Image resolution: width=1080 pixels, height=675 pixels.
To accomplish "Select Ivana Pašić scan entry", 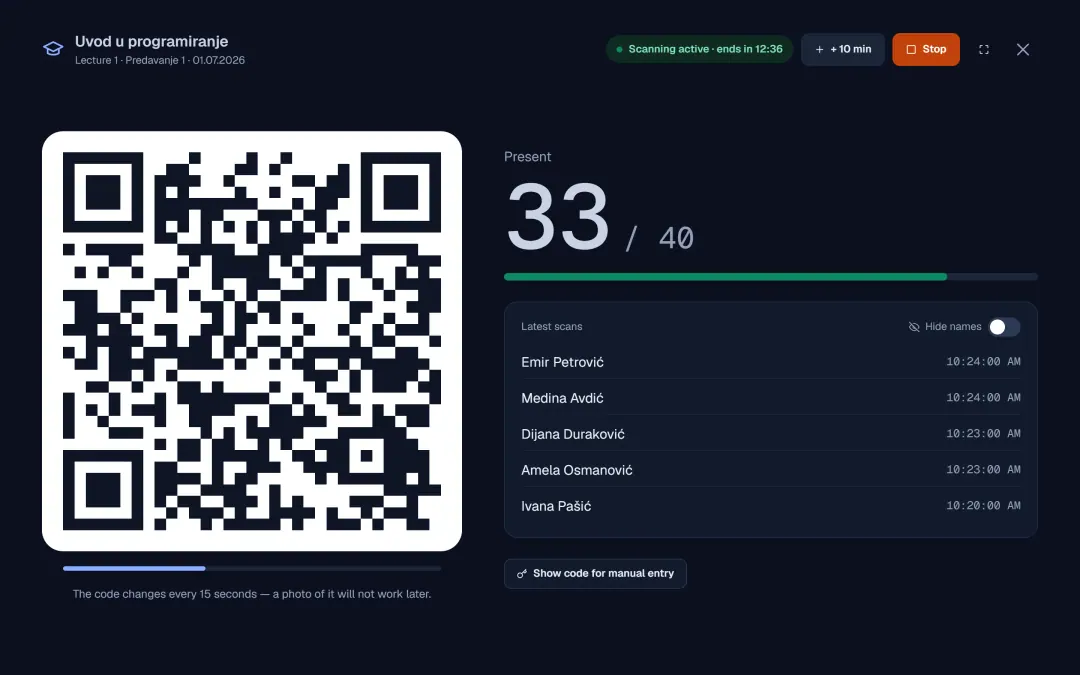I will [x=771, y=505].
